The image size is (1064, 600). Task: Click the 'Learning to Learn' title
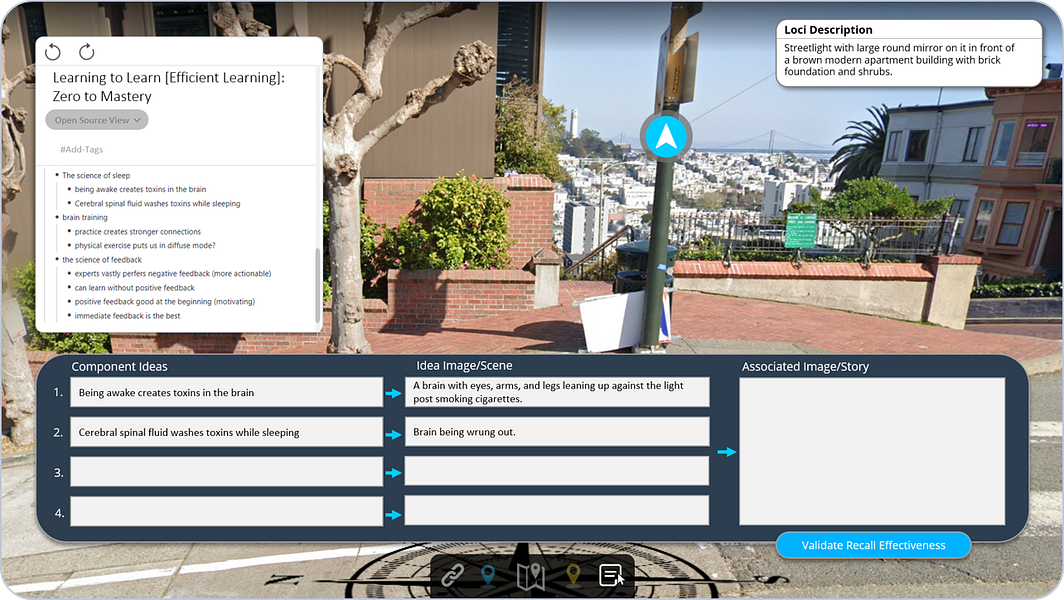point(169,87)
